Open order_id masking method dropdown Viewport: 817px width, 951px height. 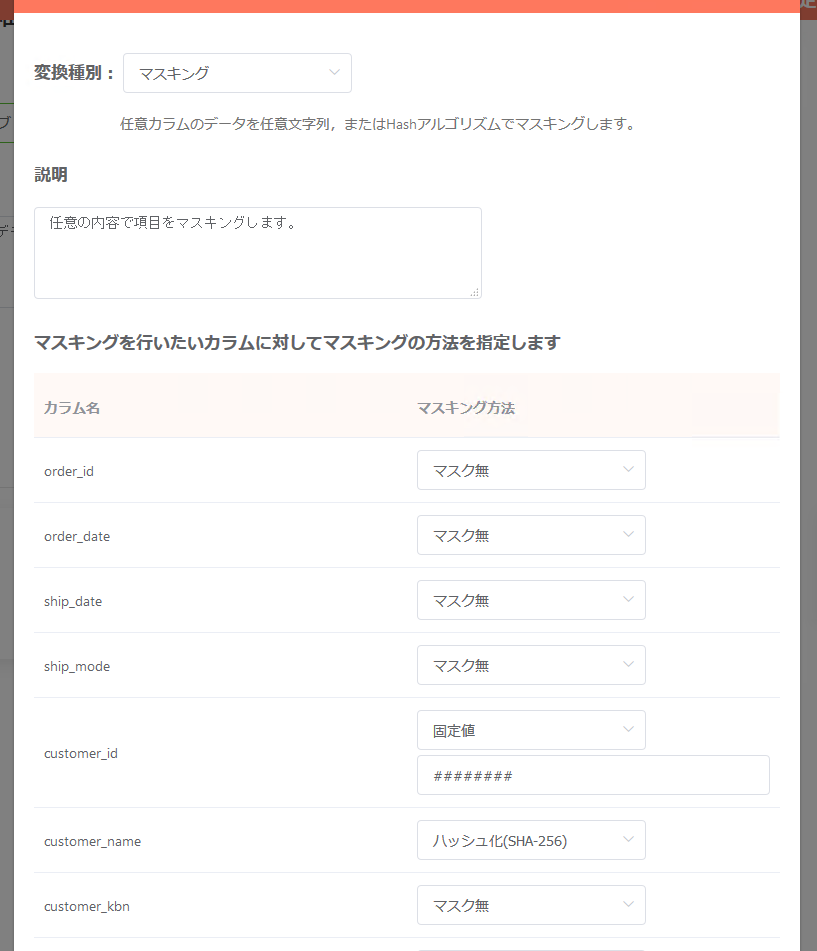pos(531,470)
